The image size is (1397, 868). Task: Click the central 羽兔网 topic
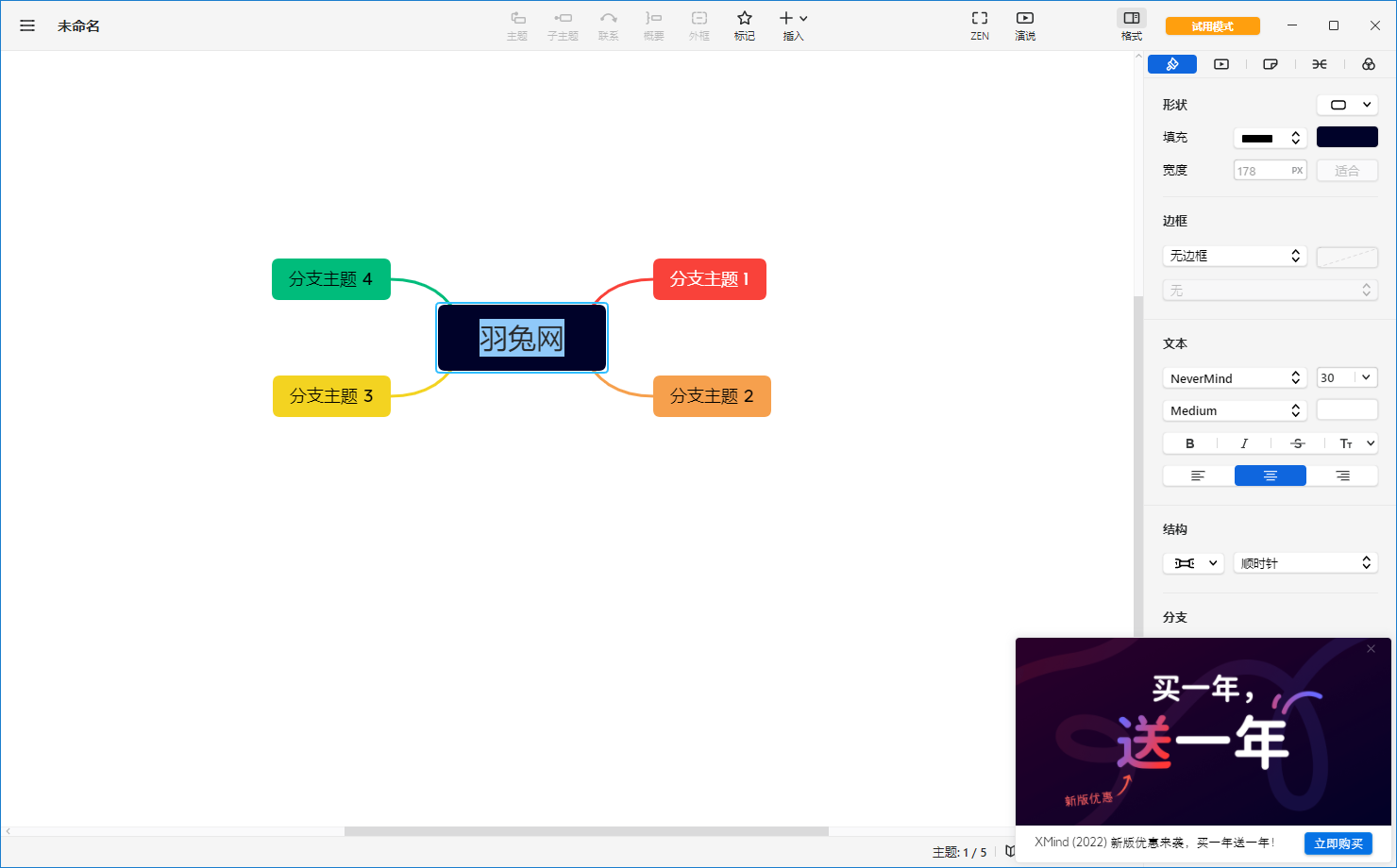[522, 338]
